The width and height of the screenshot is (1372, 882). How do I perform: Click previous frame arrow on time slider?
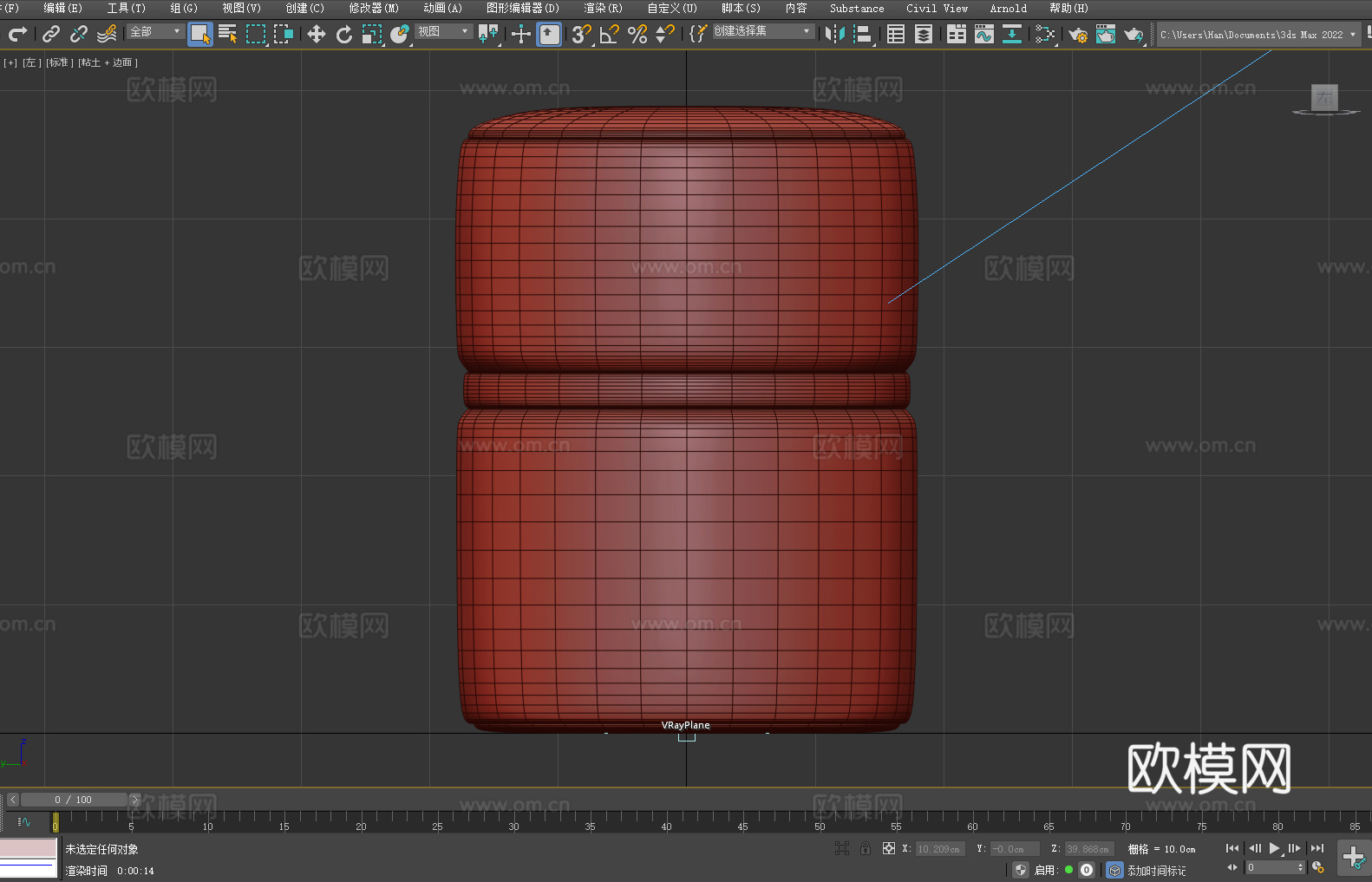[x=13, y=800]
